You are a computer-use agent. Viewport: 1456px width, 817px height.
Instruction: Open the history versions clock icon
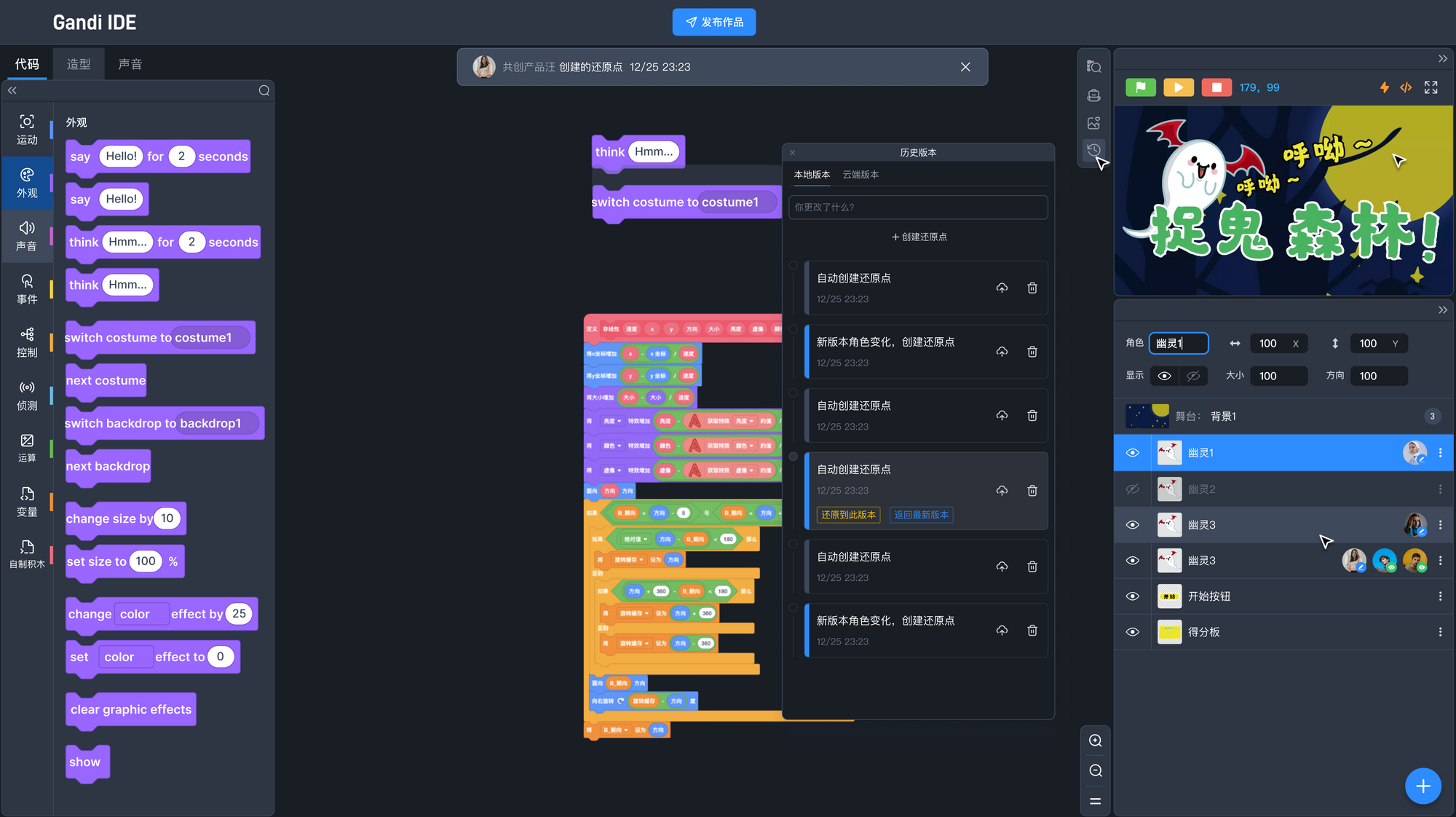1093,149
